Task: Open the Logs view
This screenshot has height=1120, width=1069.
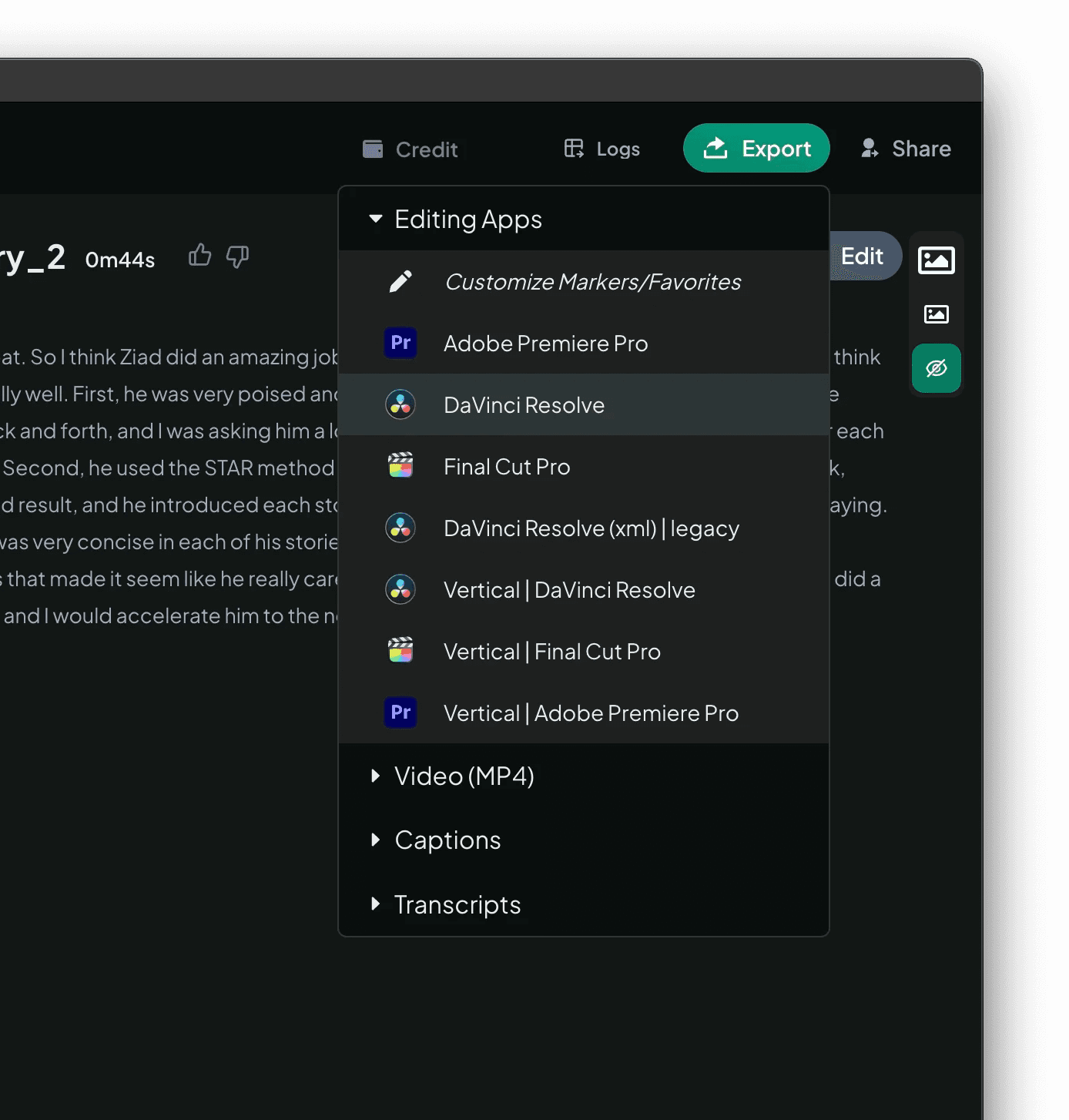Action: click(602, 149)
